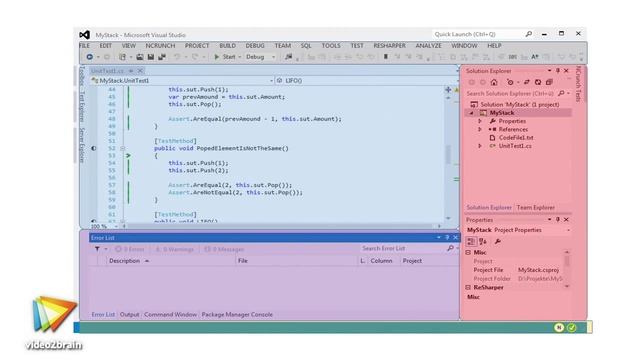Collapse the ReSharper category in Properties
This screenshot has width=640, height=360.
tap(468, 288)
